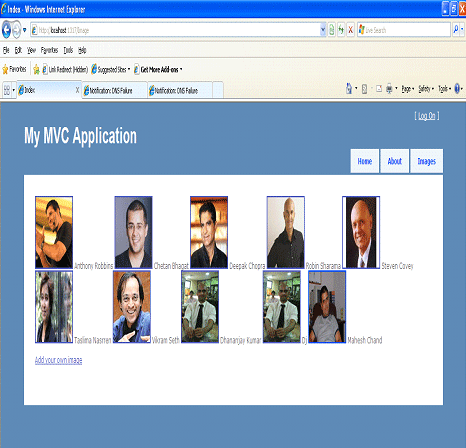Open the Link Redirect (Hidden) favorite
The image size is (466, 448).
click(x=65, y=69)
